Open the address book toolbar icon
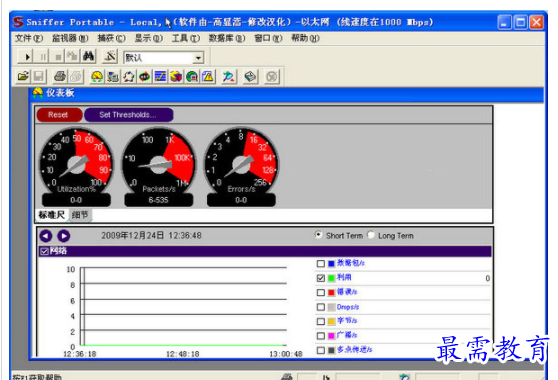This screenshot has width=558, height=380. click(250, 76)
